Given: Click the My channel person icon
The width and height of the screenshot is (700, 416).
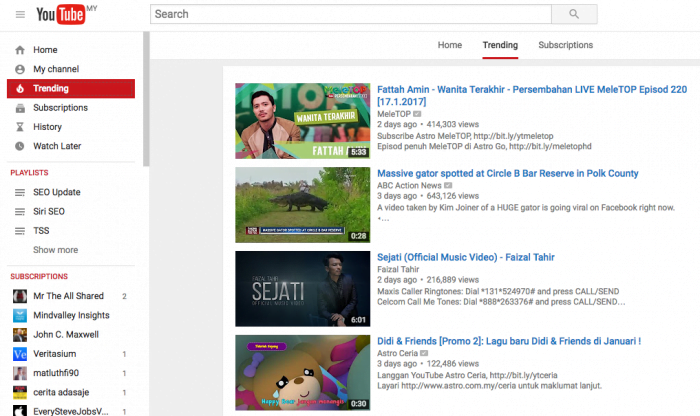Looking at the screenshot, I should [20, 69].
